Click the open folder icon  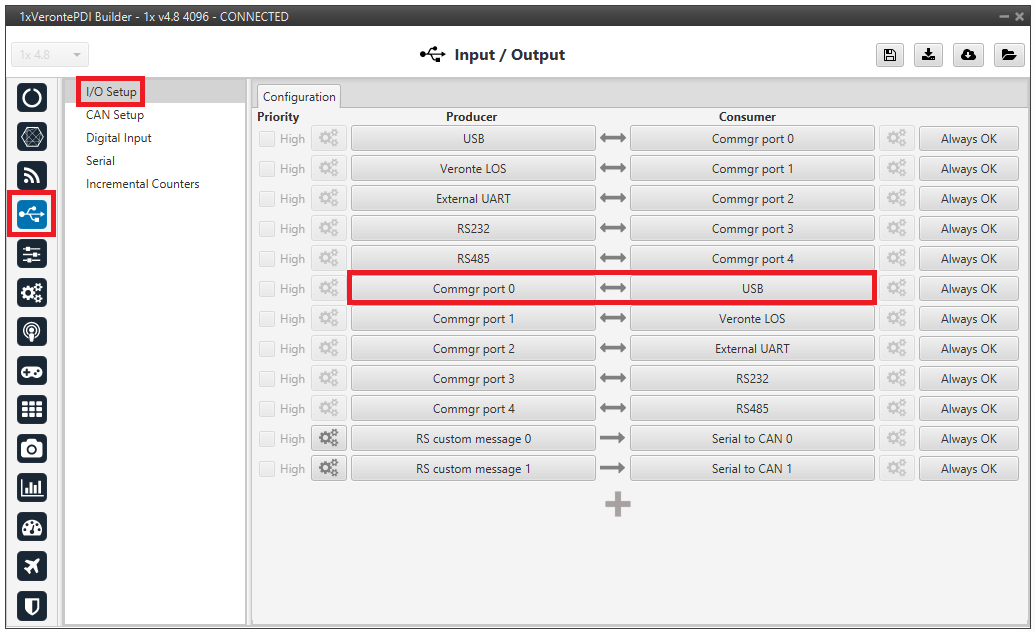pyautogui.click(x=1009, y=55)
